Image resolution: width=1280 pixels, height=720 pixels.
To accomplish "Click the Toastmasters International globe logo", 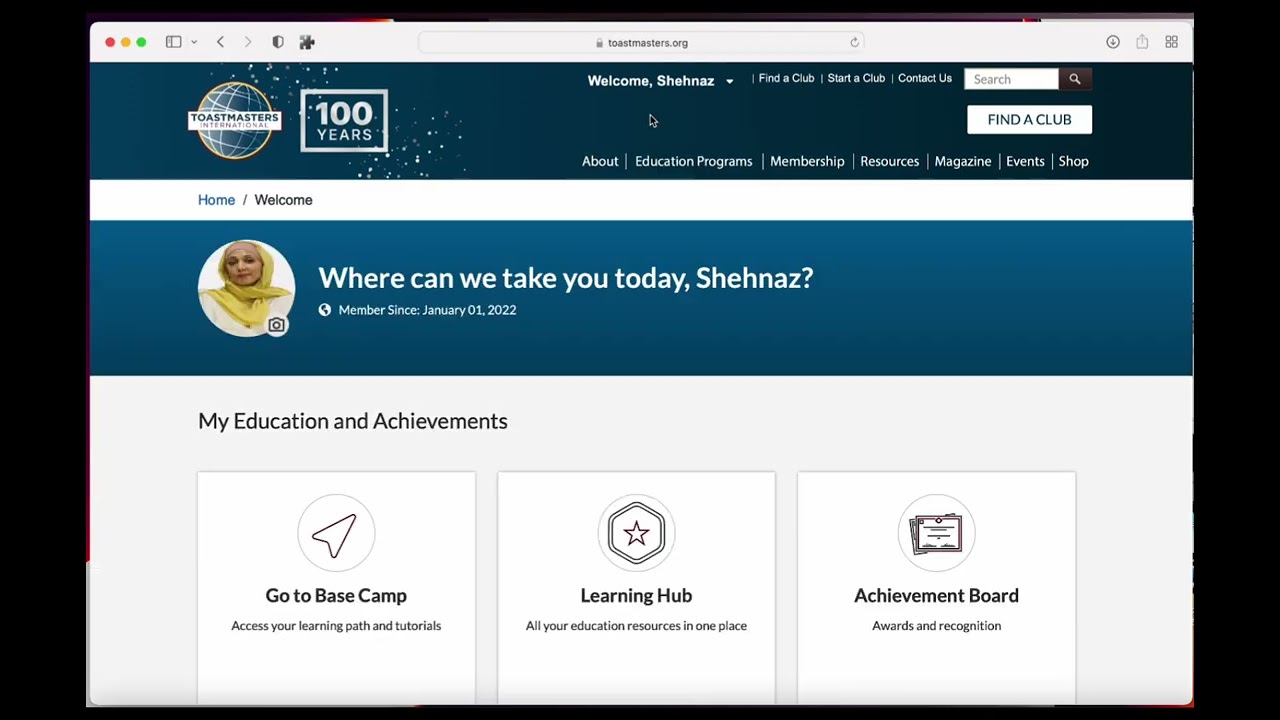I will pos(235,120).
